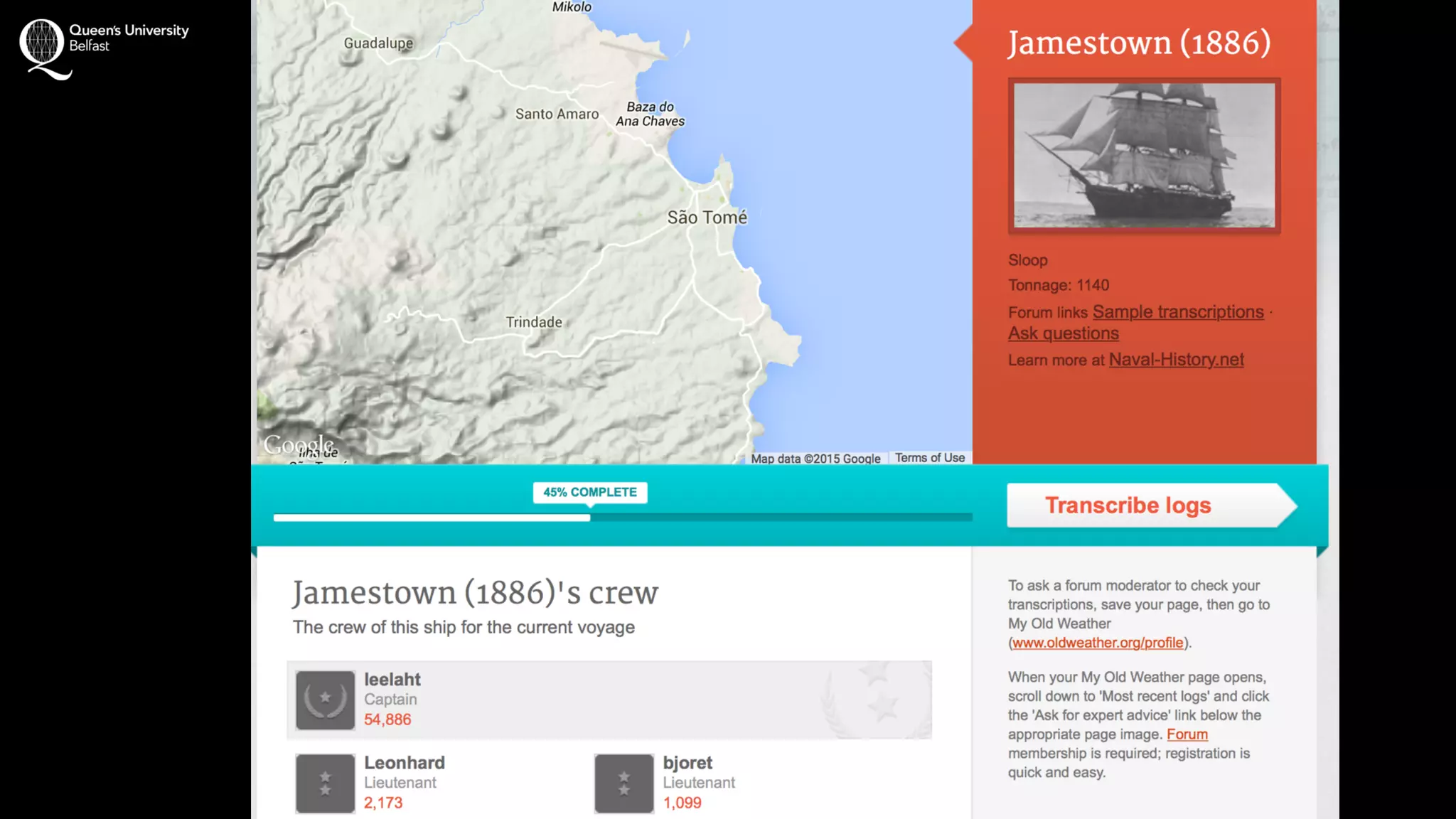The width and height of the screenshot is (1456, 819).
Task: Follow the Forum membership link
Action: click(x=1187, y=734)
